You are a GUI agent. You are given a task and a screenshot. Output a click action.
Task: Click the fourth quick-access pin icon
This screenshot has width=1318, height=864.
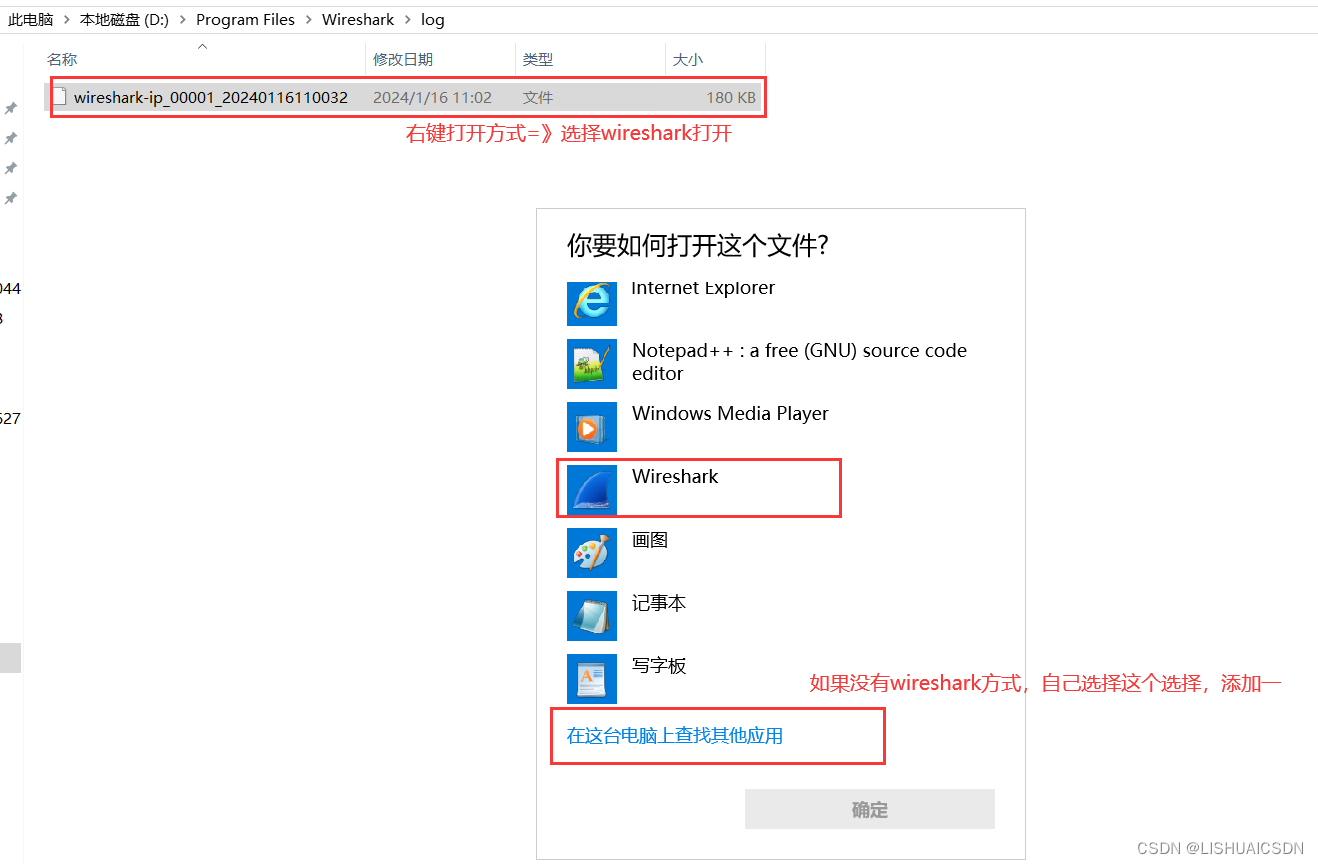11,199
